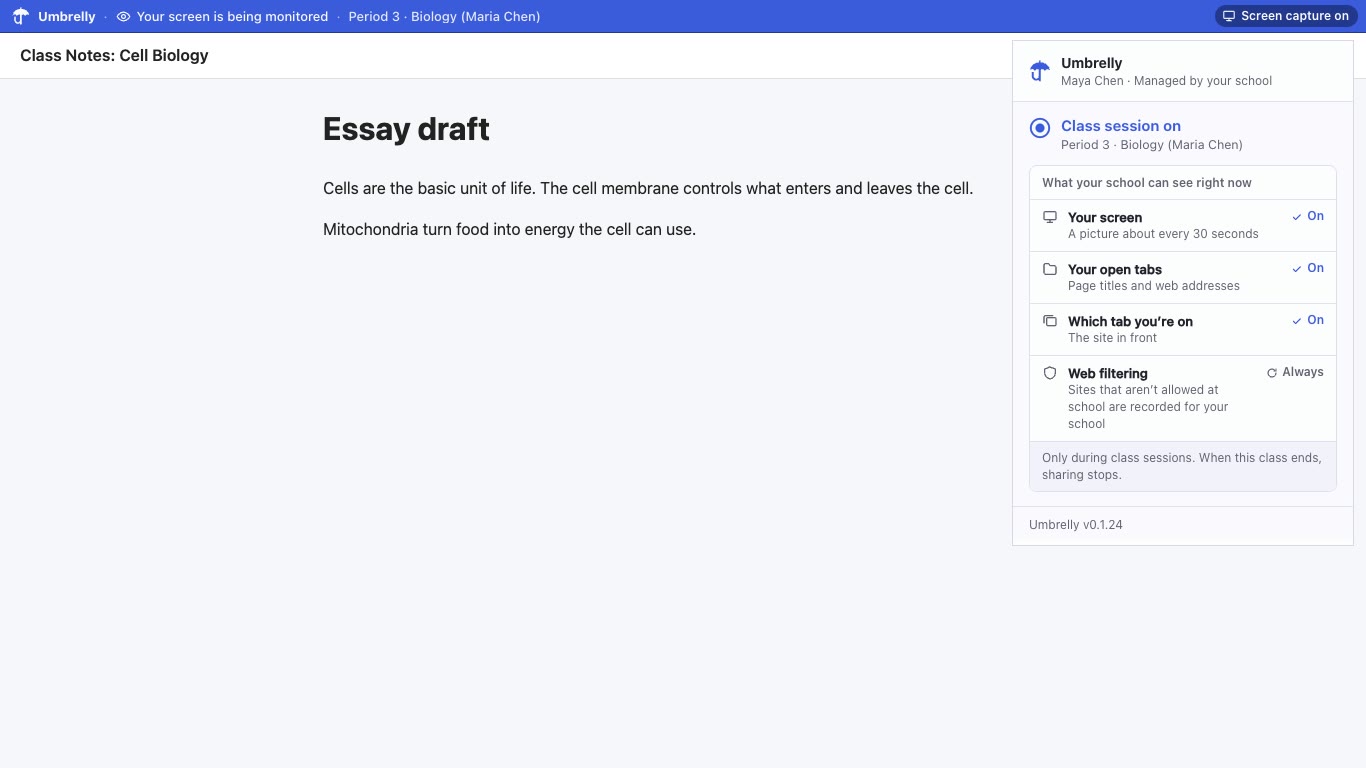Click the refresh icon next to Always
This screenshot has width=1366, height=768.
coord(1272,373)
